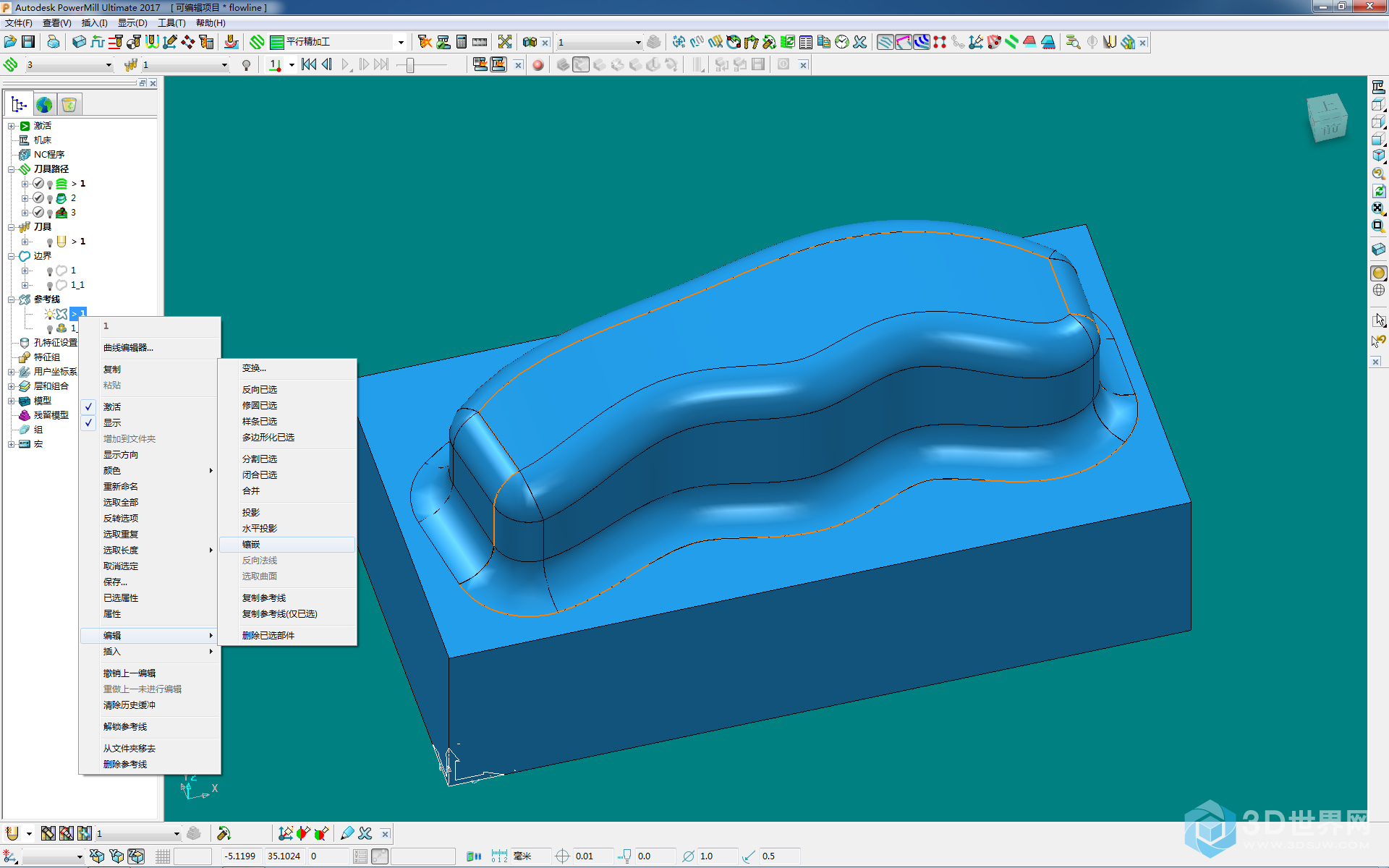Switch to the recycle bin tab

point(69,105)
